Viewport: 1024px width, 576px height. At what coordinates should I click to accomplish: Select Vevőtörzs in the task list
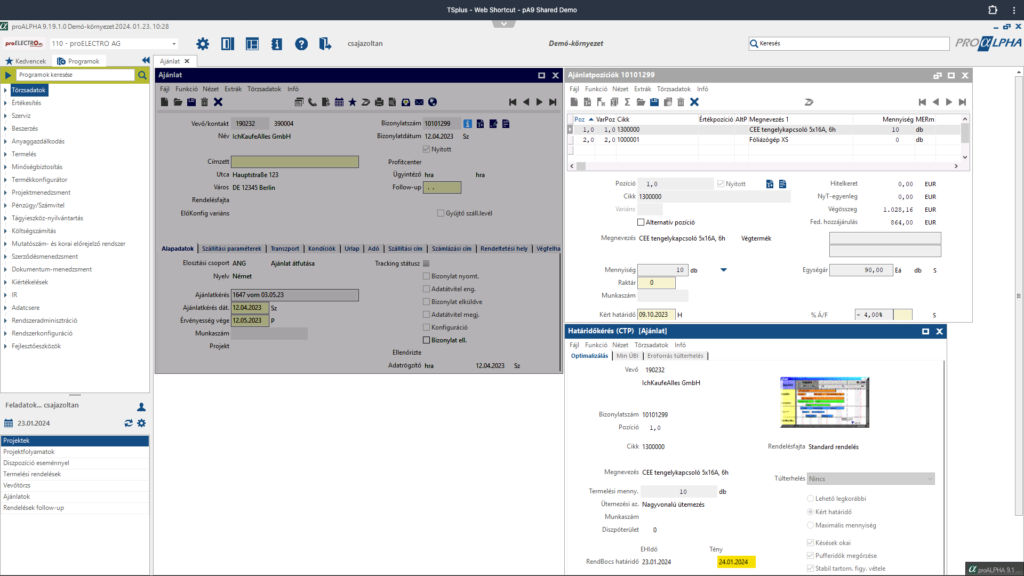18,485
